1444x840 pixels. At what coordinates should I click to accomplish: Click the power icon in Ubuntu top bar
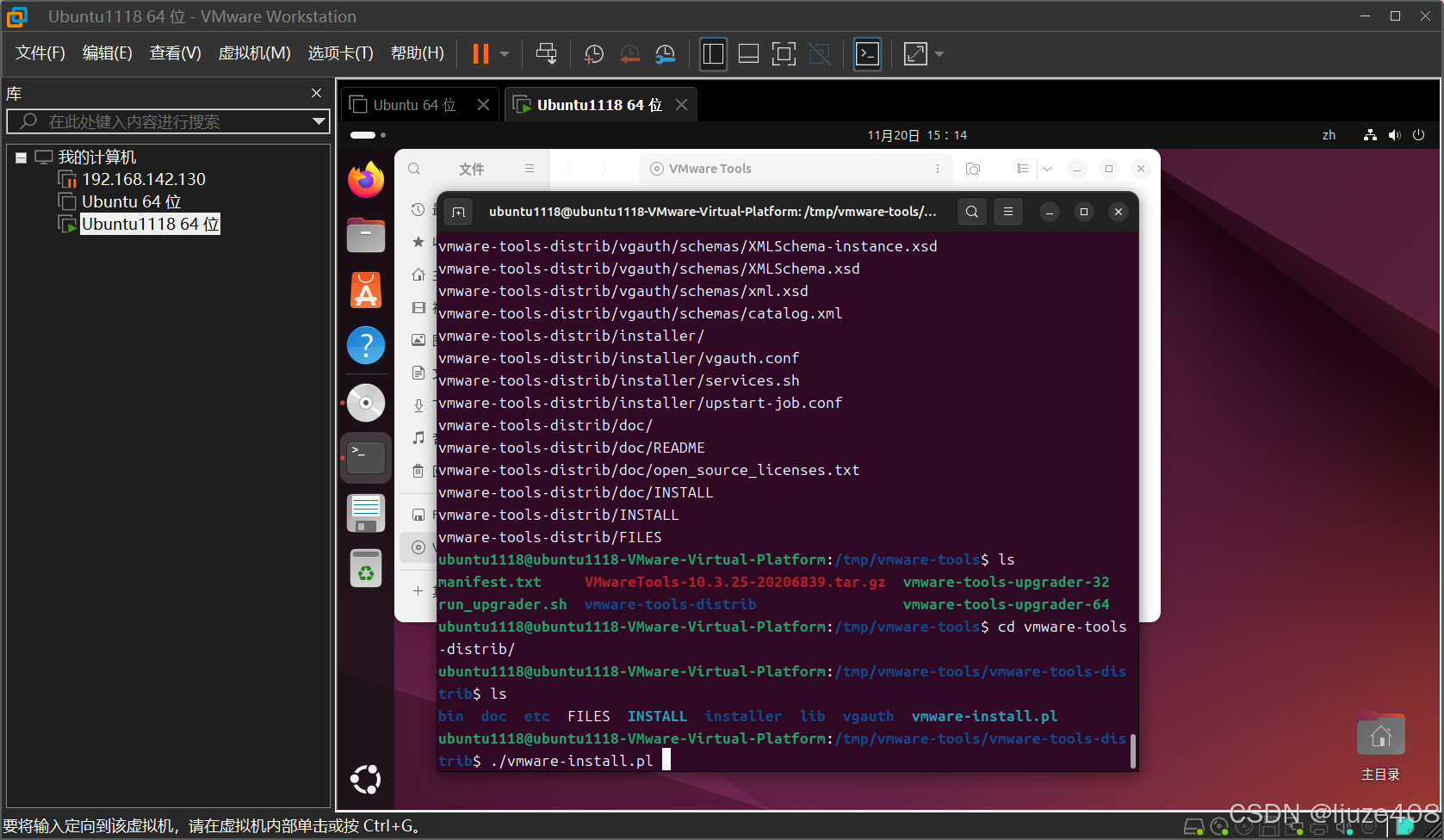click(1419, 135)
